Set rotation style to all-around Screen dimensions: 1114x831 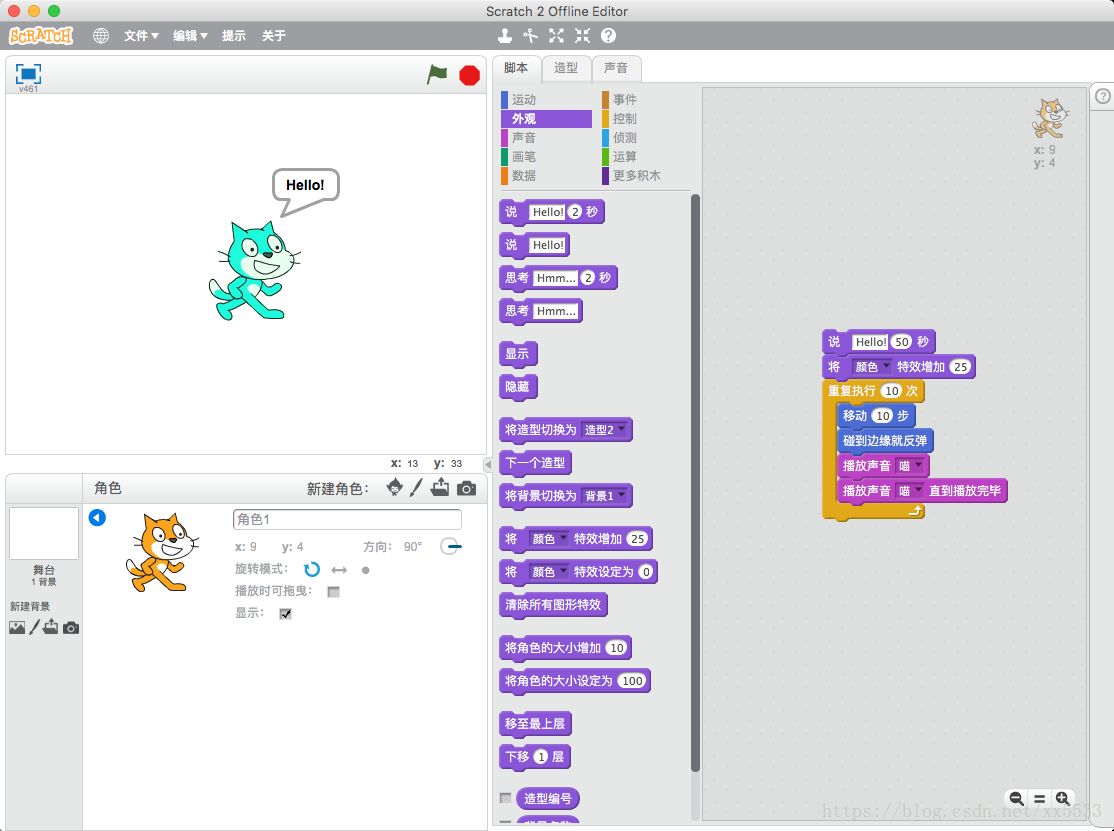311,570
